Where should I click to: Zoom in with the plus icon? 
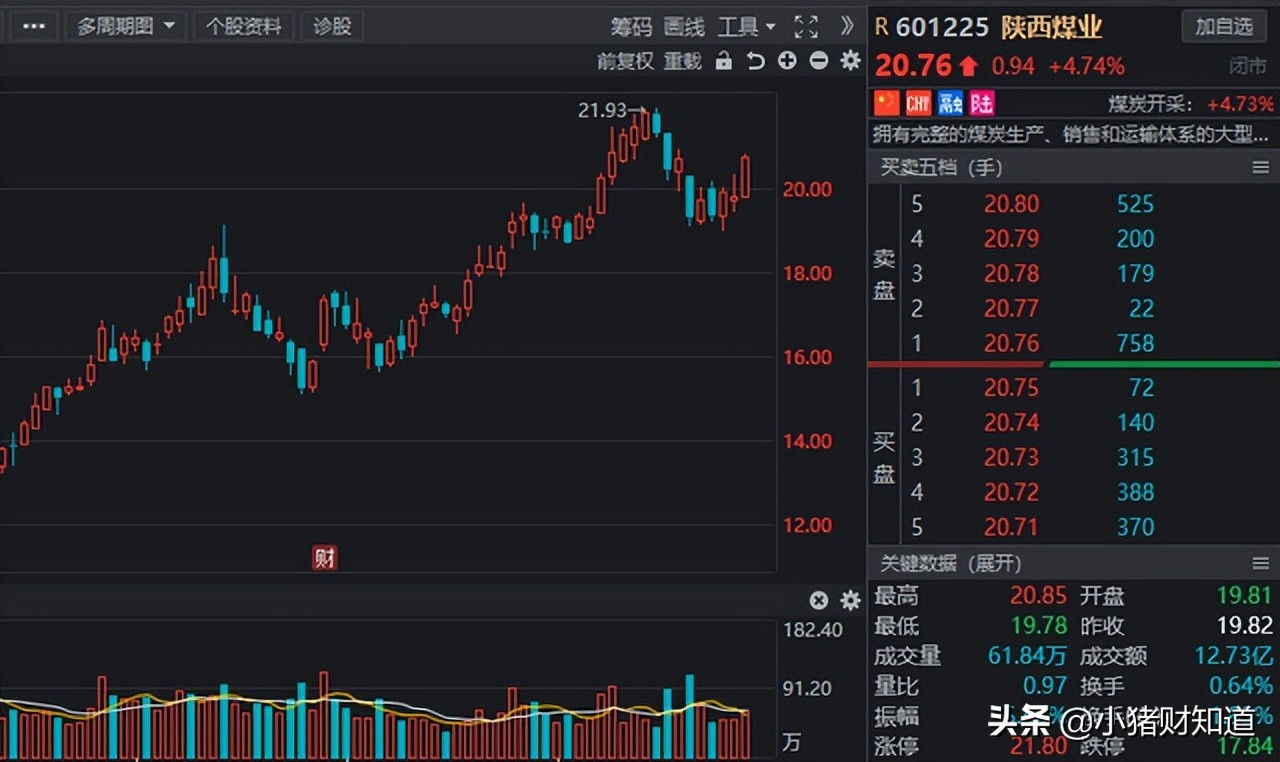point(786,61)
